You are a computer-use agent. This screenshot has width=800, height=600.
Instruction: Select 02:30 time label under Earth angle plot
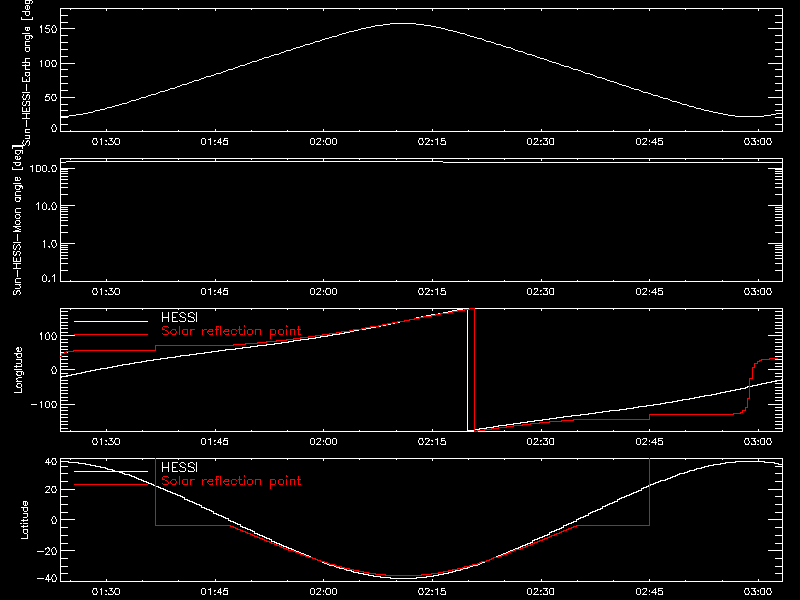click(x=541, y=141)
